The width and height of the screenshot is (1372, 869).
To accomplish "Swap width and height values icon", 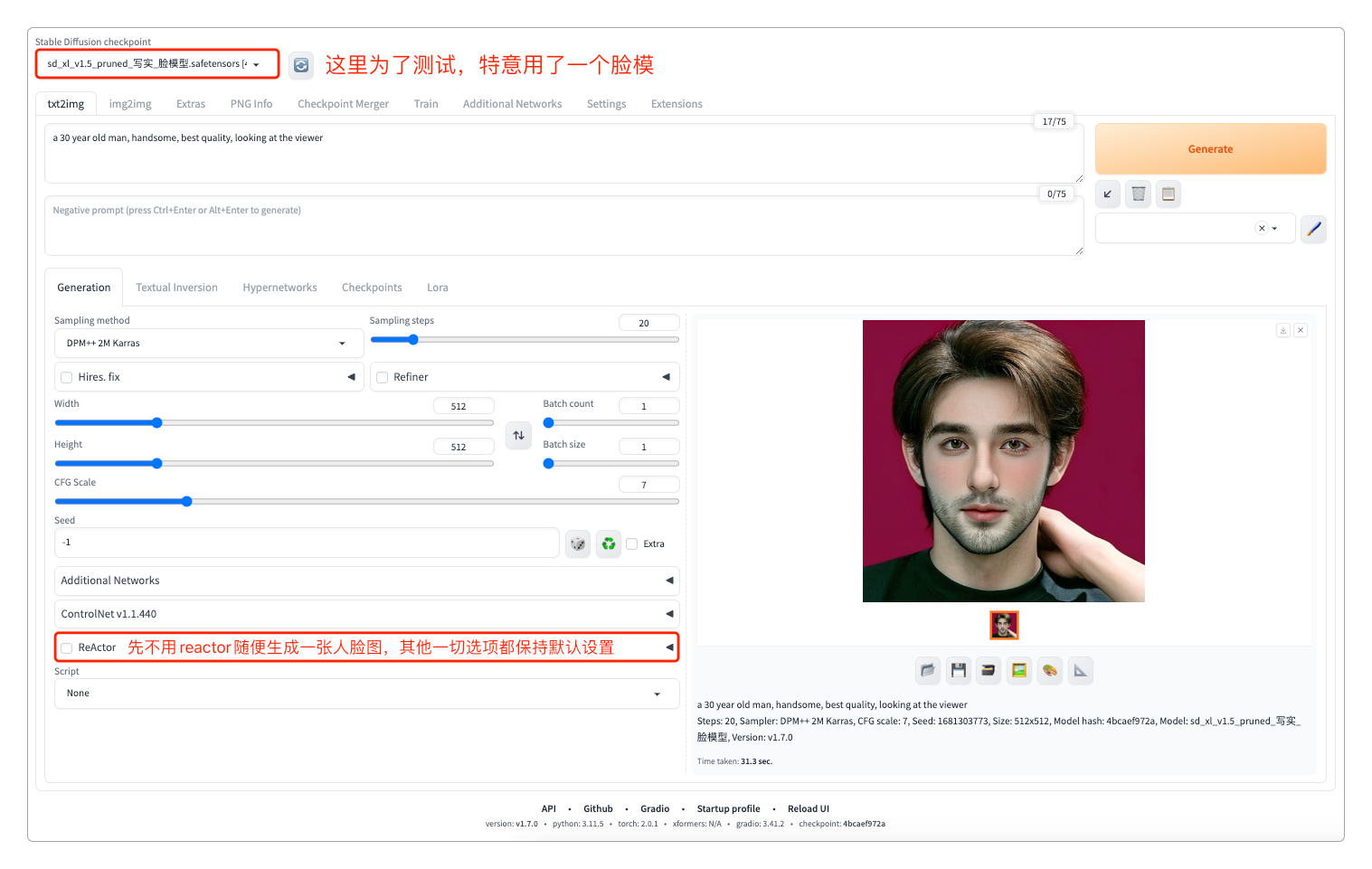I will click(x=519, y=436).
